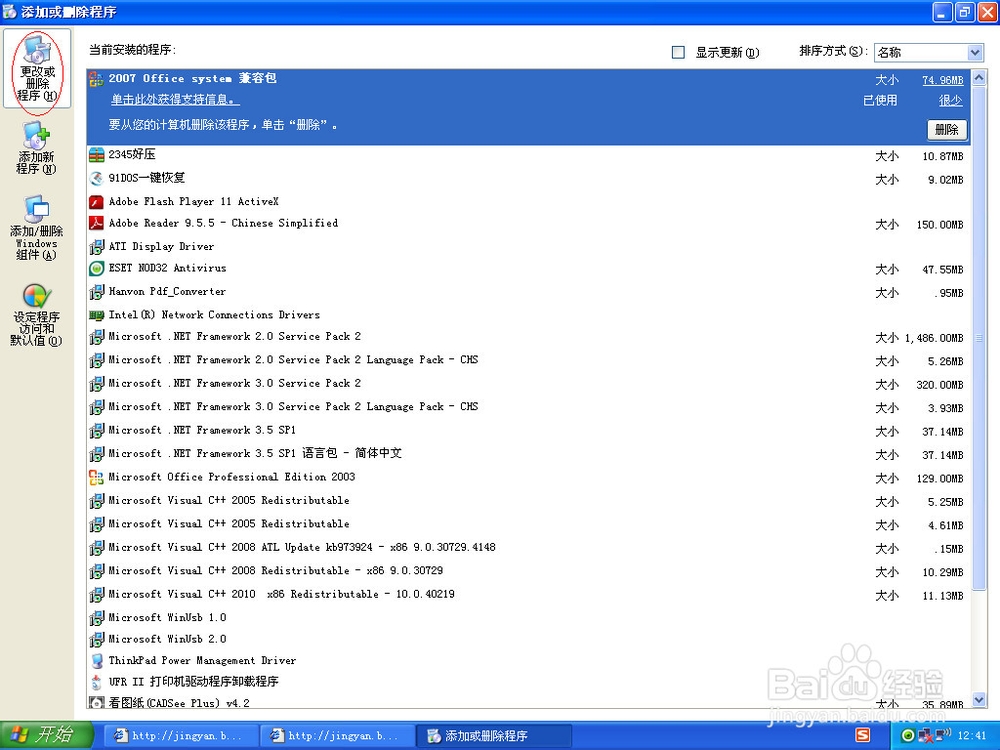Click the ATI Display Driver icon
The image size is (1000, 750).
click(96, 247)
